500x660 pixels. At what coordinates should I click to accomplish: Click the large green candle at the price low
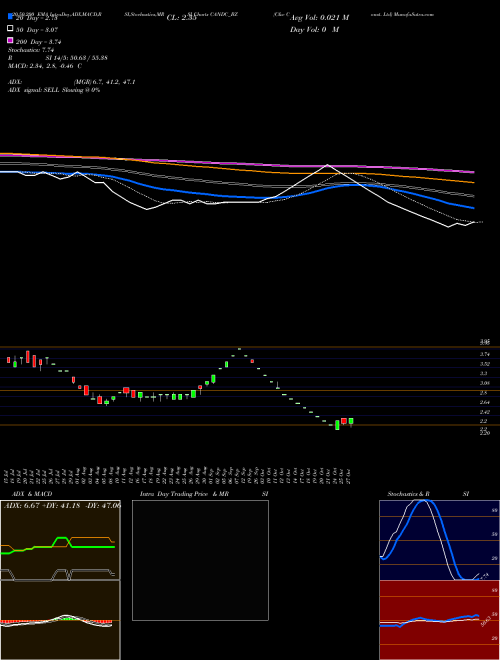(x=337, y=425)
